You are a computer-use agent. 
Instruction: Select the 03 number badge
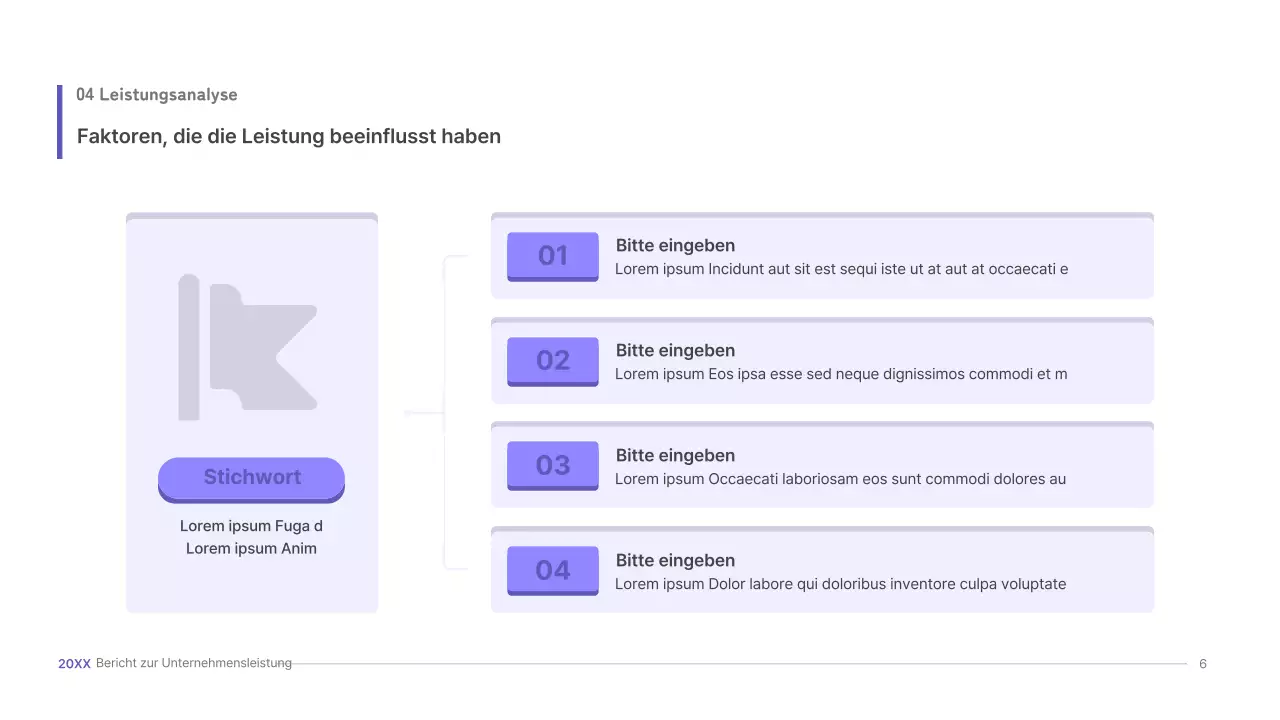[553, 465]
